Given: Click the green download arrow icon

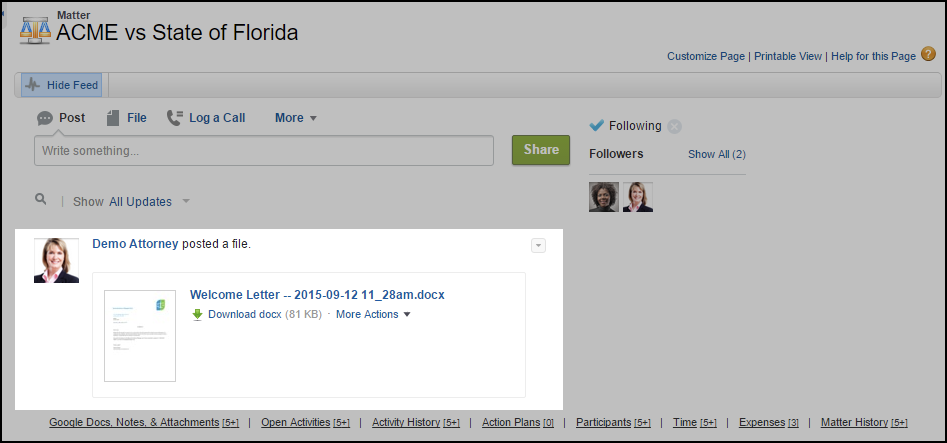Looking at the screenshot, I should pyautogui.click(x=197, y=314).
